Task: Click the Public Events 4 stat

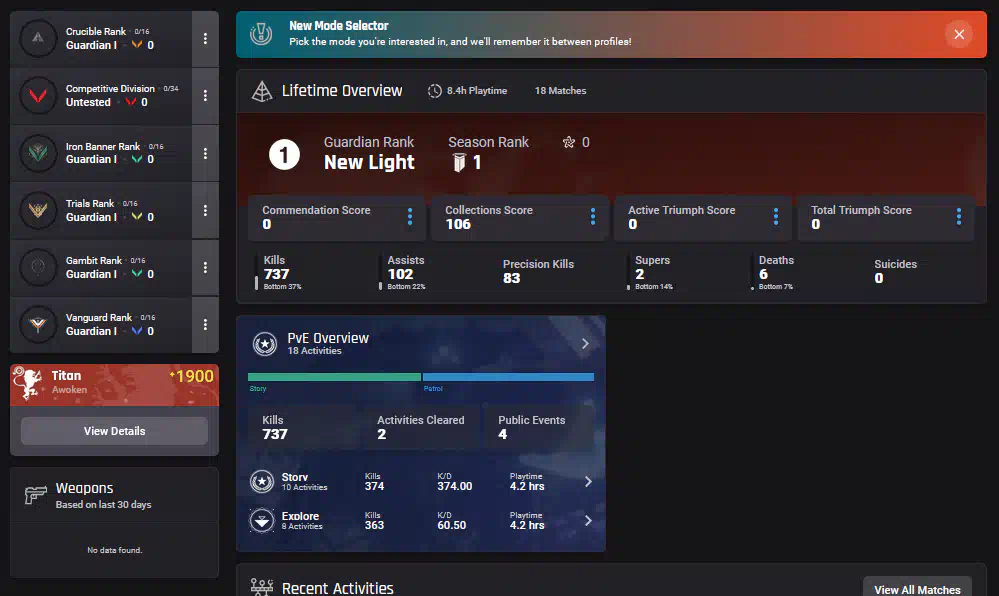Action: coord(532,428)
